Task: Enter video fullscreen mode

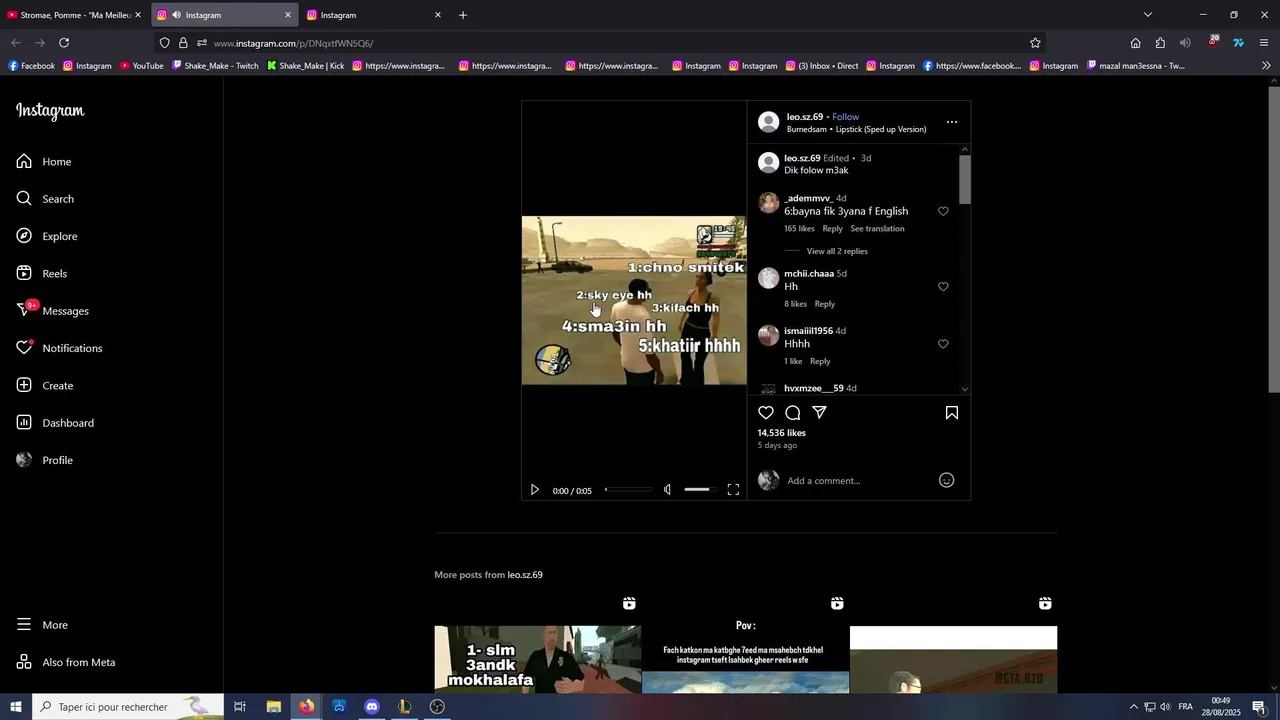Action: 733,490
